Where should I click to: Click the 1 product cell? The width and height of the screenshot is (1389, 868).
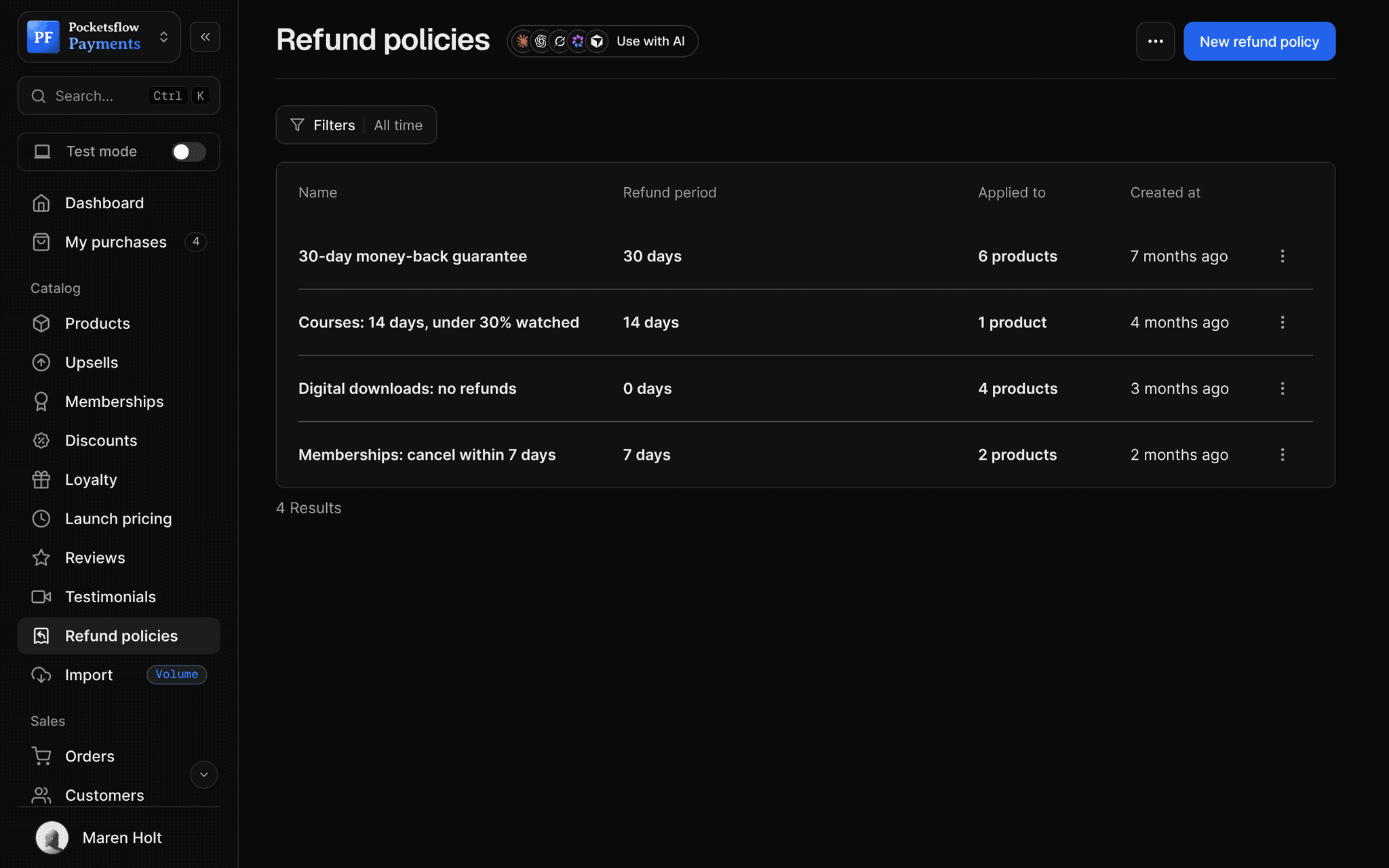point(1012,323)
